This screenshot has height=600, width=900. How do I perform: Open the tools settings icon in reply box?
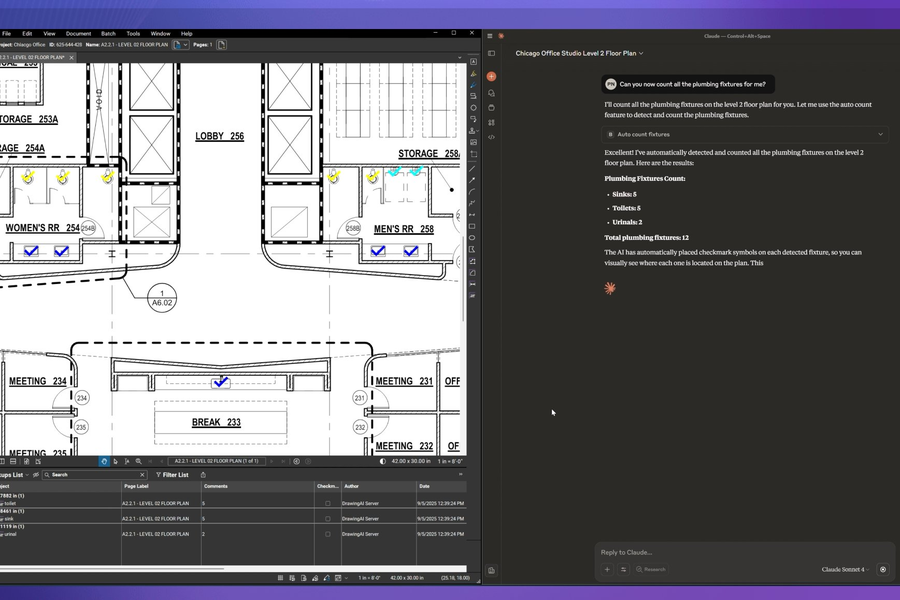point(623,570)
